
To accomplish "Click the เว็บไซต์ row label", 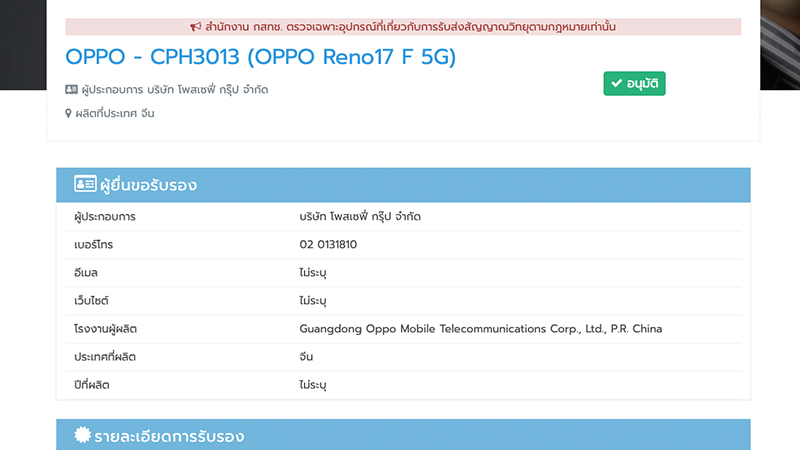I will click(x=91, y=301).
